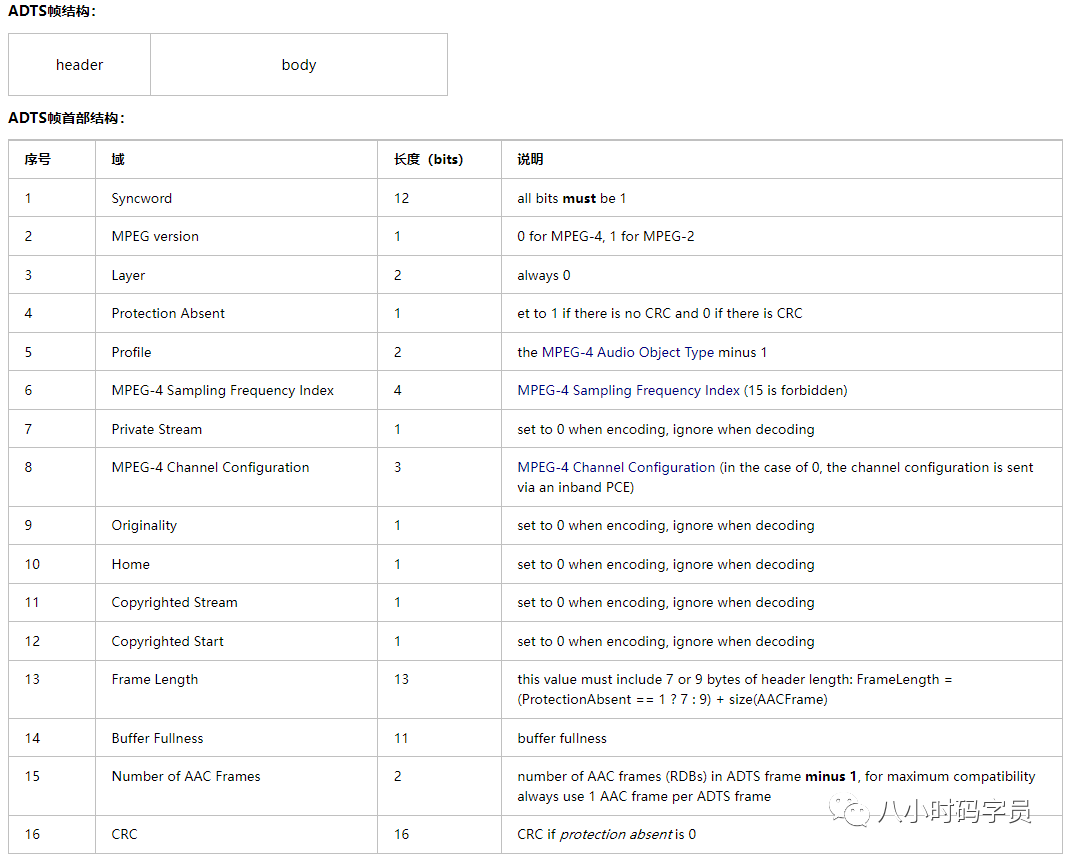The width and height of the screenshot is (1067, 858).
Task: Select the "Buffer Fullness" field name
Action: [157, 738]
